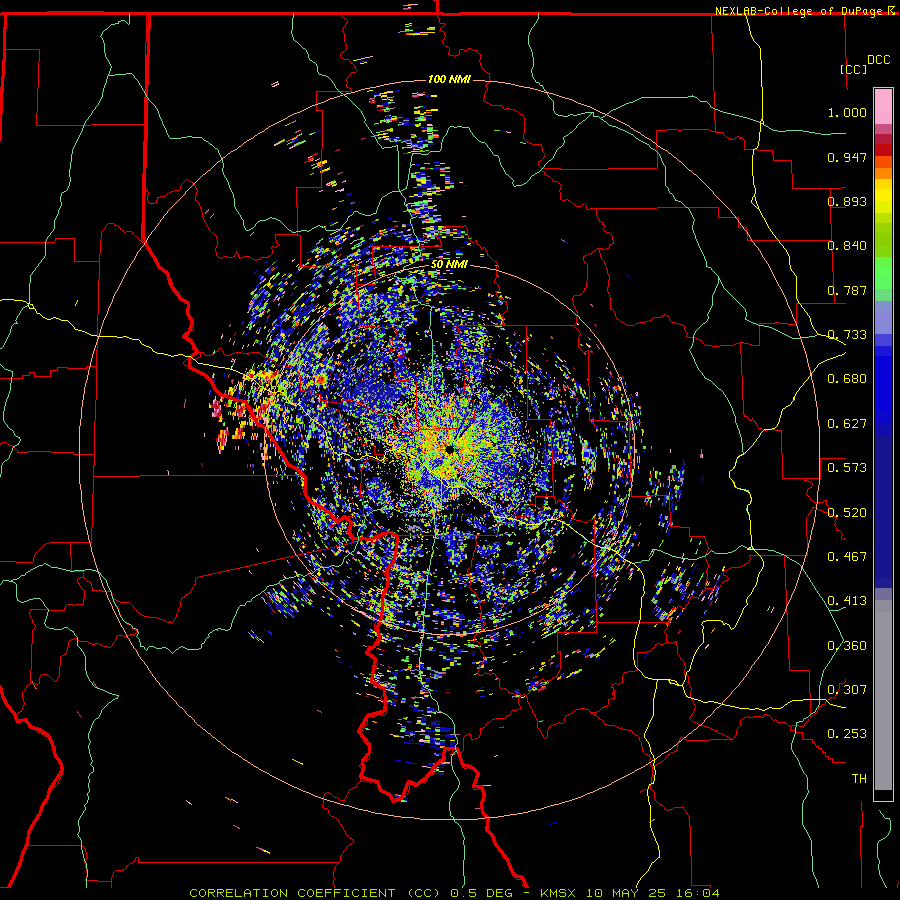Click the 0.573 scale value
This screenshot has width=900, height=900.
coord(847,468)
